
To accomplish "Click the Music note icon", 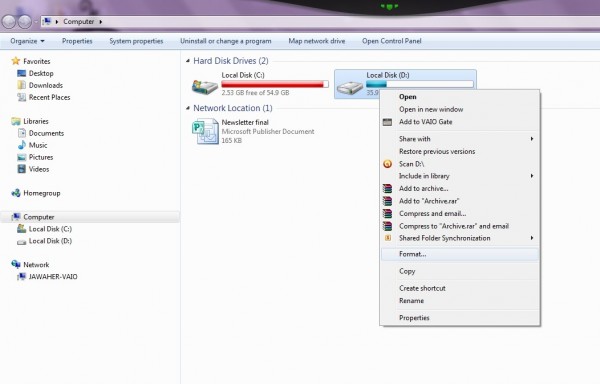I will [22, 145].
